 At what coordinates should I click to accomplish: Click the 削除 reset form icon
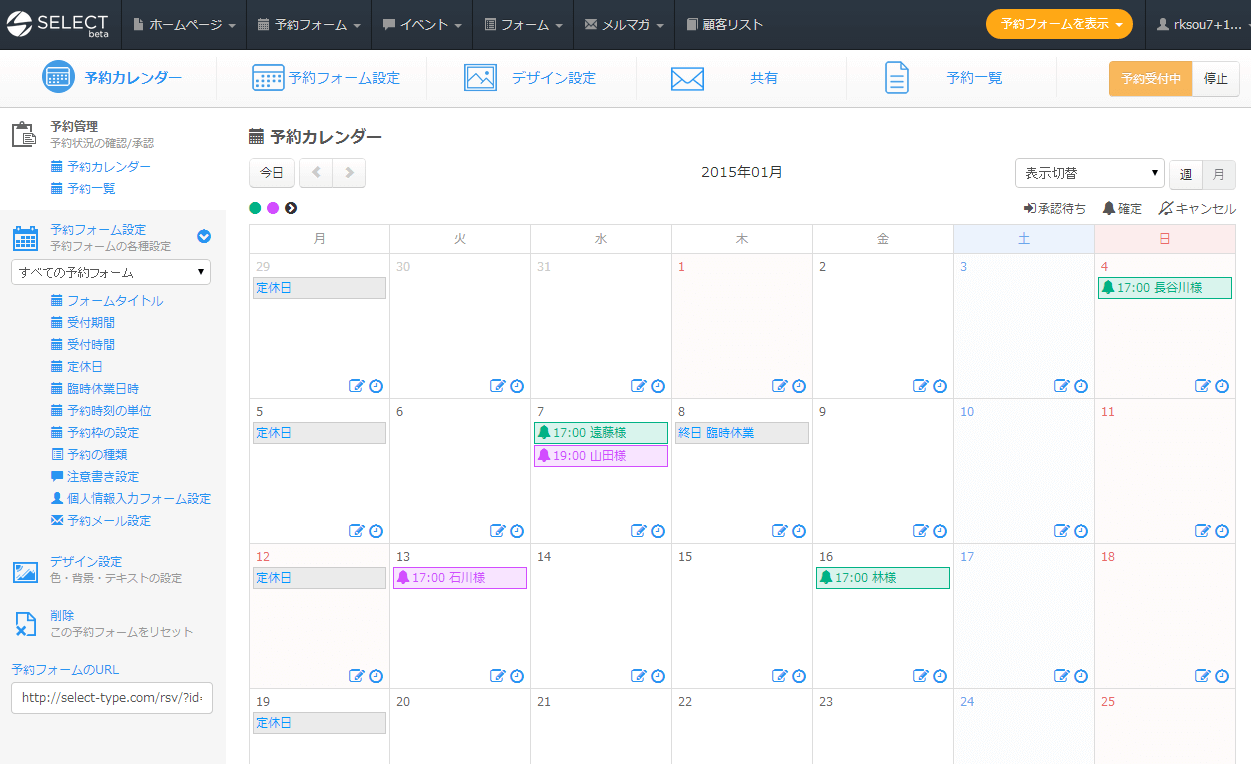pos(25,624)
